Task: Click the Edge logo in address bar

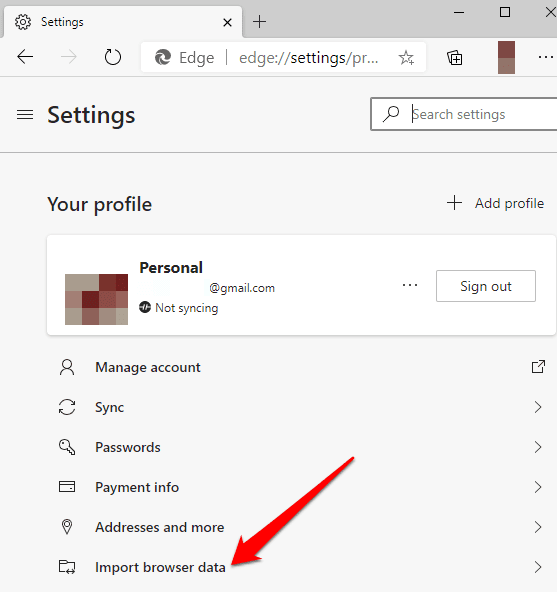Action: pos(163,57)
